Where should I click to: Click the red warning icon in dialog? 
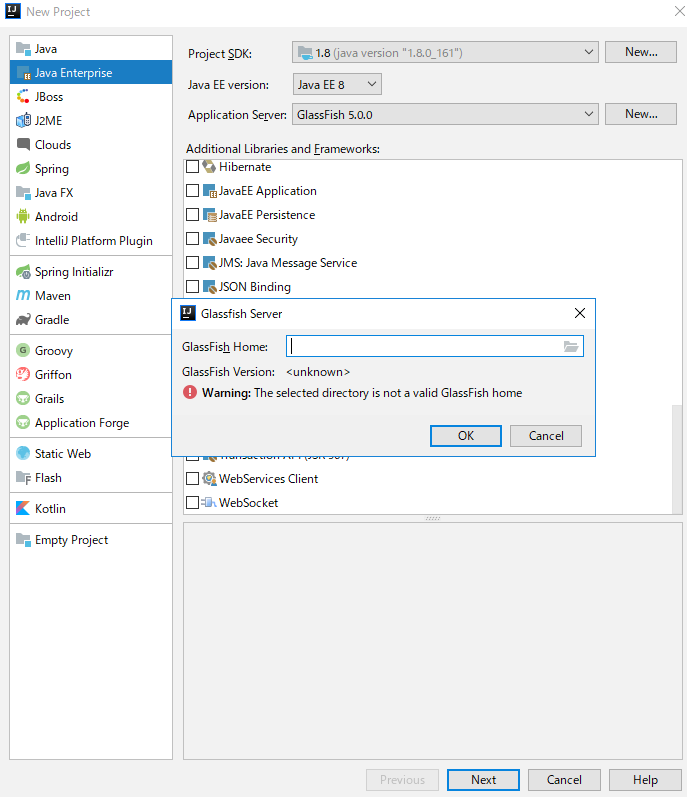click(190, 392)
